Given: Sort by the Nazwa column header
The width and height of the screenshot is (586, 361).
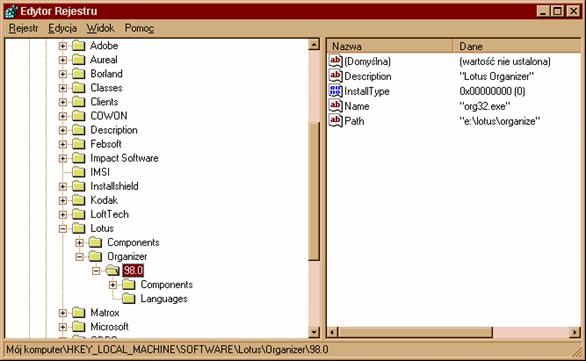Looking at the screenshot, I should pyautogui.click(x=390, y=46).
